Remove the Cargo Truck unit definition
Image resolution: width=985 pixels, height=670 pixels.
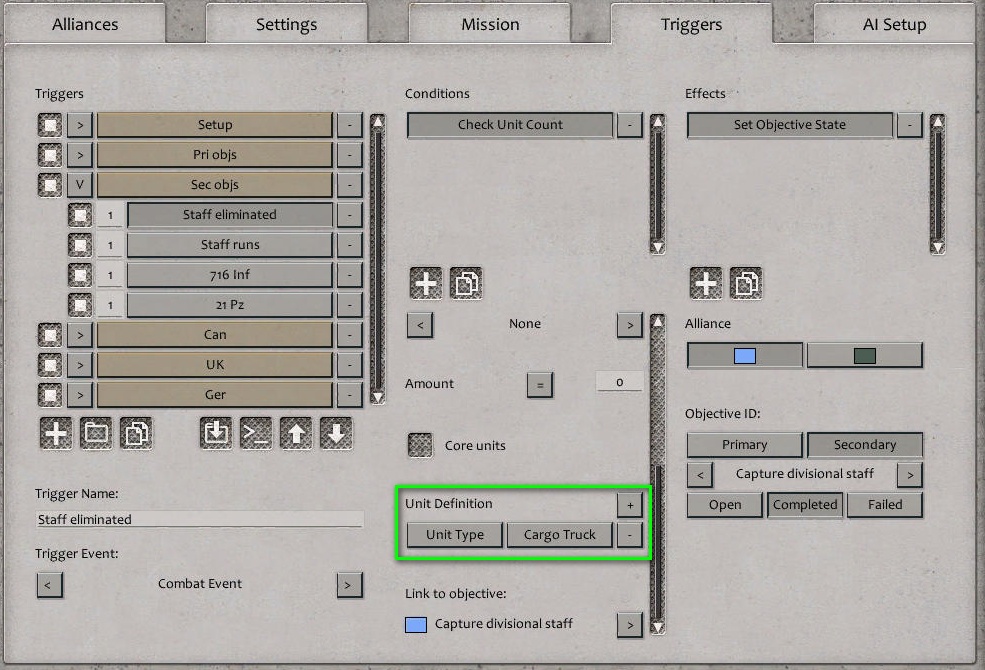coord(630,535)
